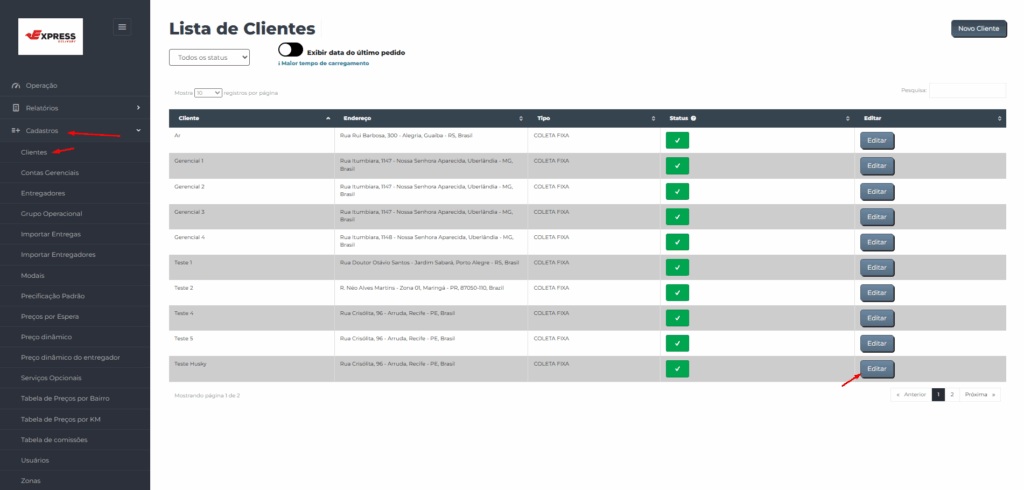Click the Pesquisa search input field
Screen dimensions: 1024x490
[x=967, y=90]
